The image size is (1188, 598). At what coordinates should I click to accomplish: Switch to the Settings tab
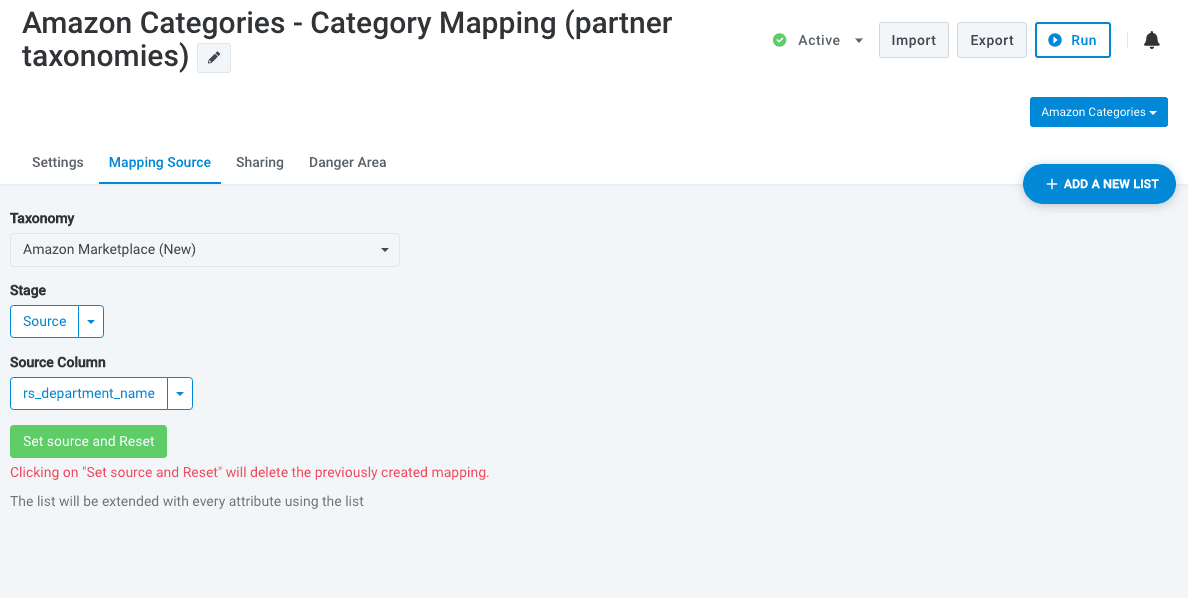(58, 162)
